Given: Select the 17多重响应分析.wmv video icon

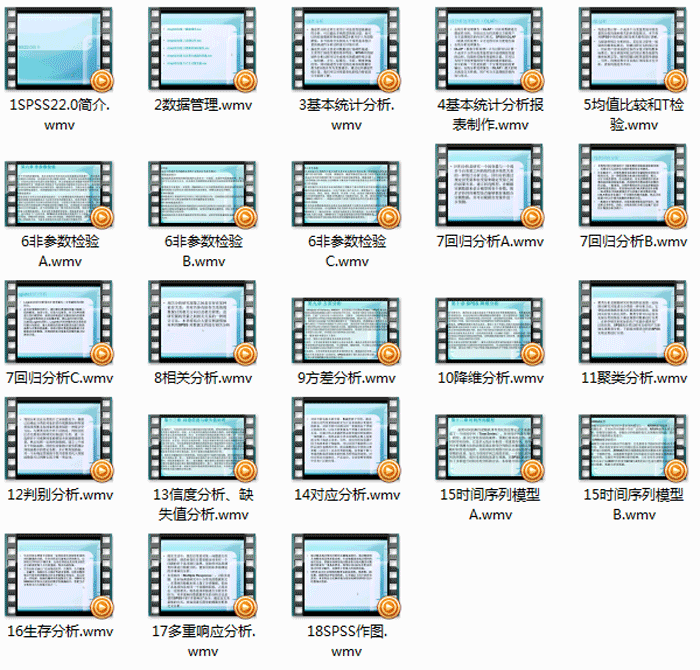Looking at the screenshot, I should pos(203,576).
